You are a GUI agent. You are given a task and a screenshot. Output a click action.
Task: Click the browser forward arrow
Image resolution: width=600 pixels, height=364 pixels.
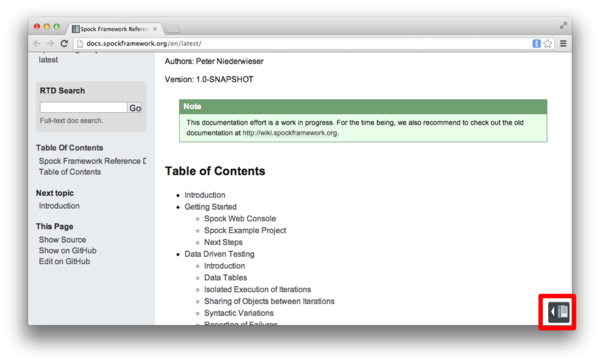click(51, 43)
